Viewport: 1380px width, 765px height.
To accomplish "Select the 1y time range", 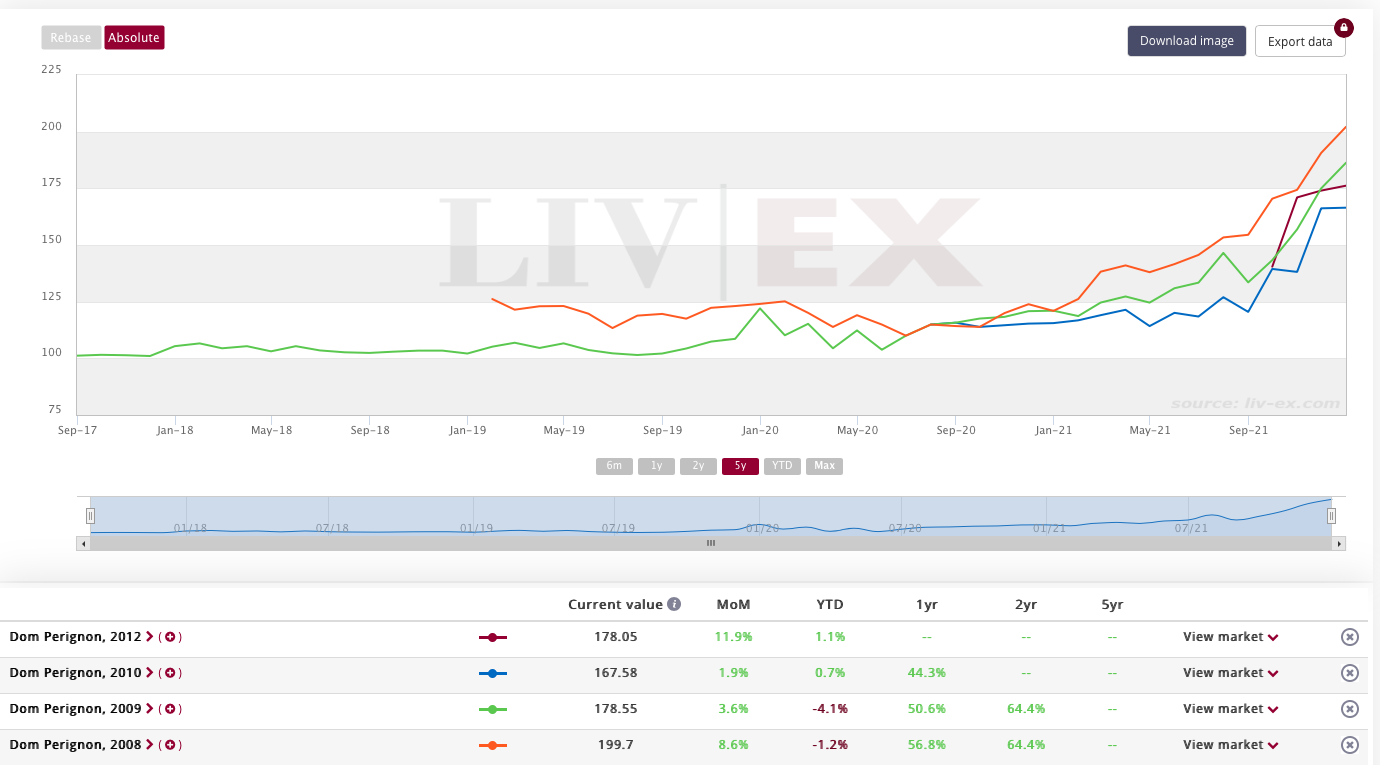I will point(656,466).
